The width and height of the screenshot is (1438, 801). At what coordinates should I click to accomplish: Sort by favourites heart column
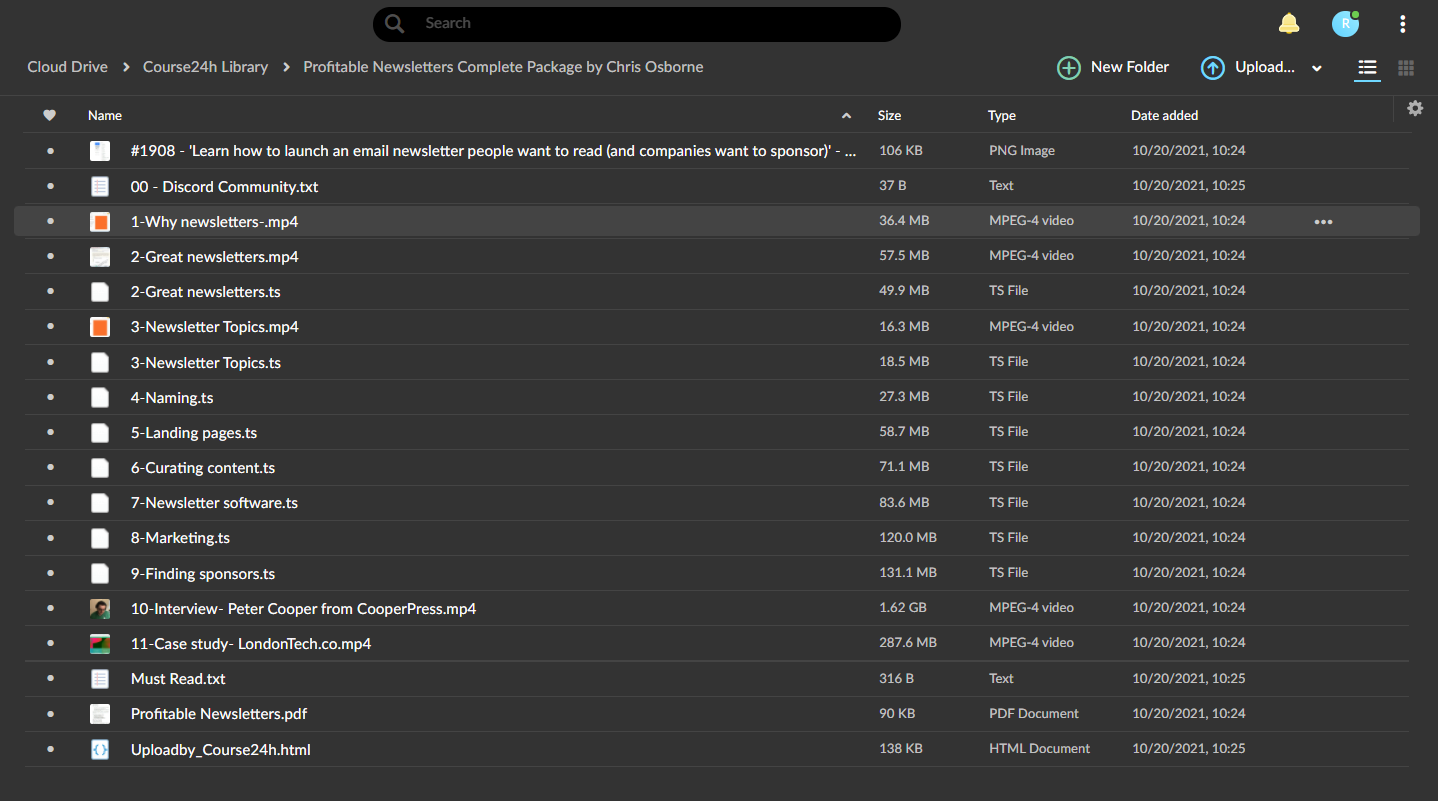pos(50,115)
